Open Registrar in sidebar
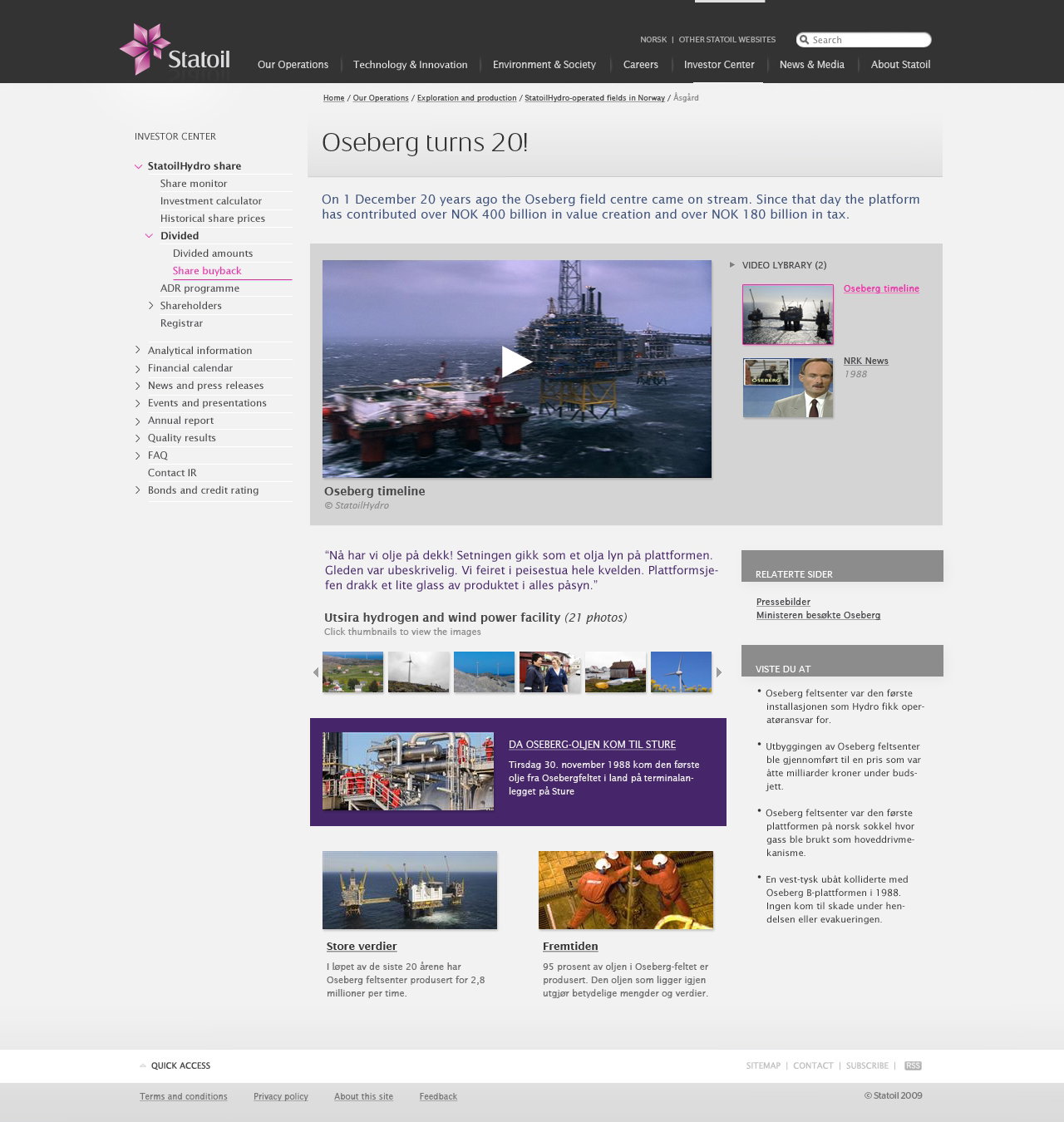 pos(181,323)
